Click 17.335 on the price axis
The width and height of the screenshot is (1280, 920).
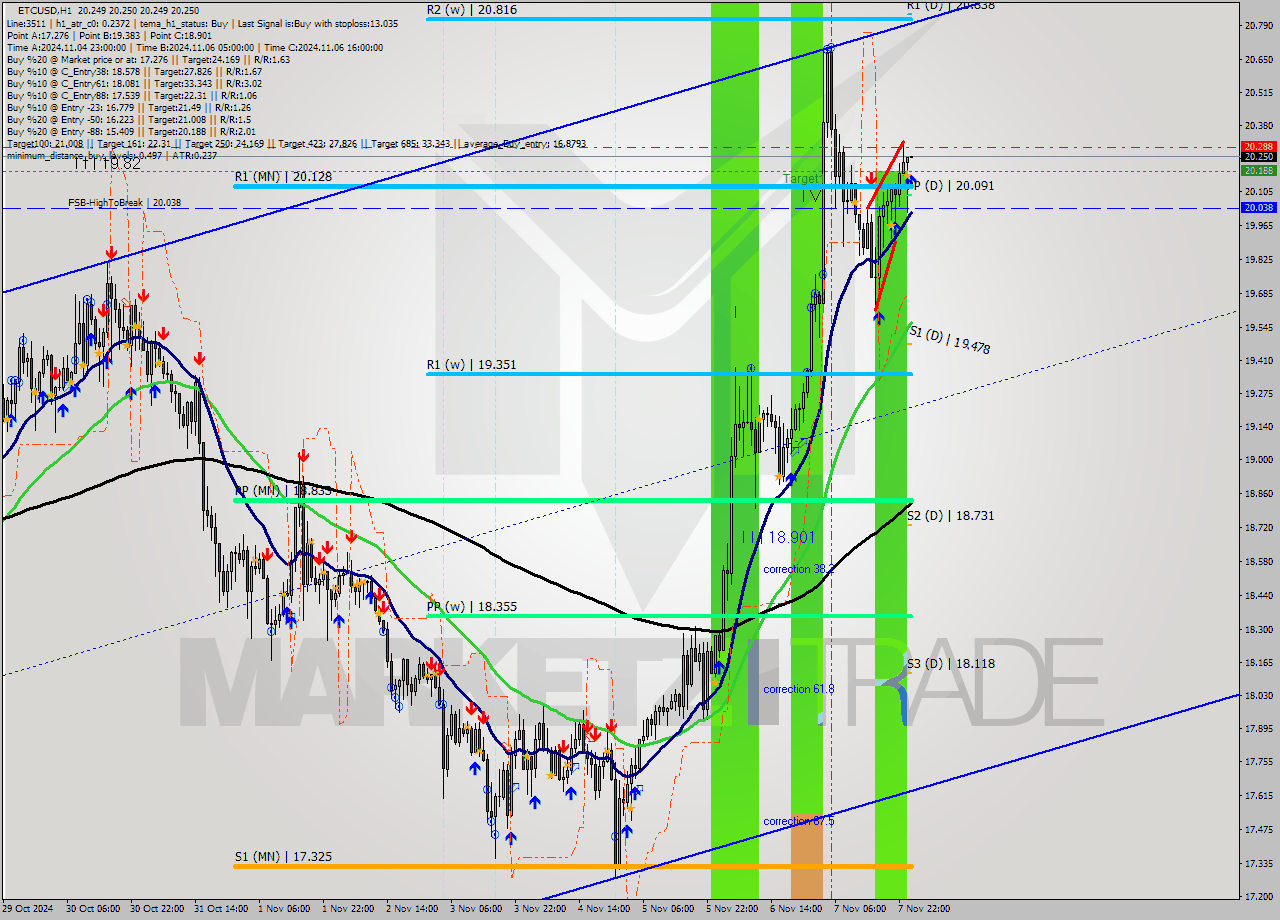click(1257, 863)
